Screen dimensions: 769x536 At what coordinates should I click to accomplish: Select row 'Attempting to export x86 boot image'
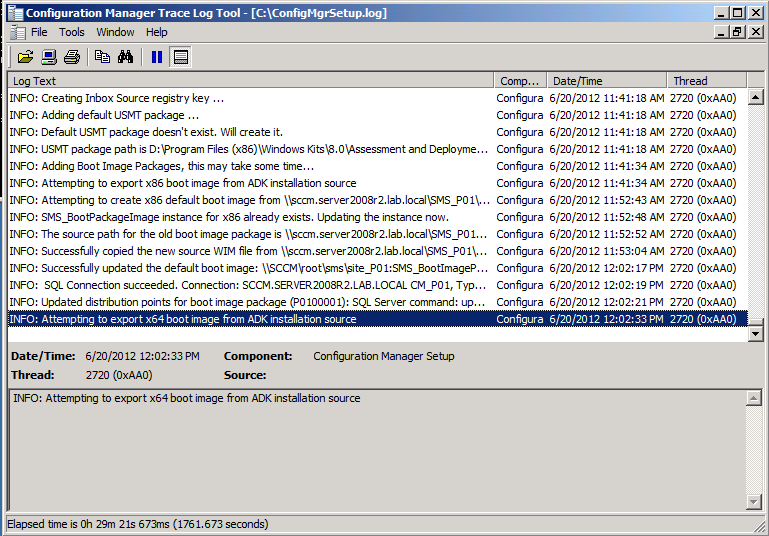(378, 183)
